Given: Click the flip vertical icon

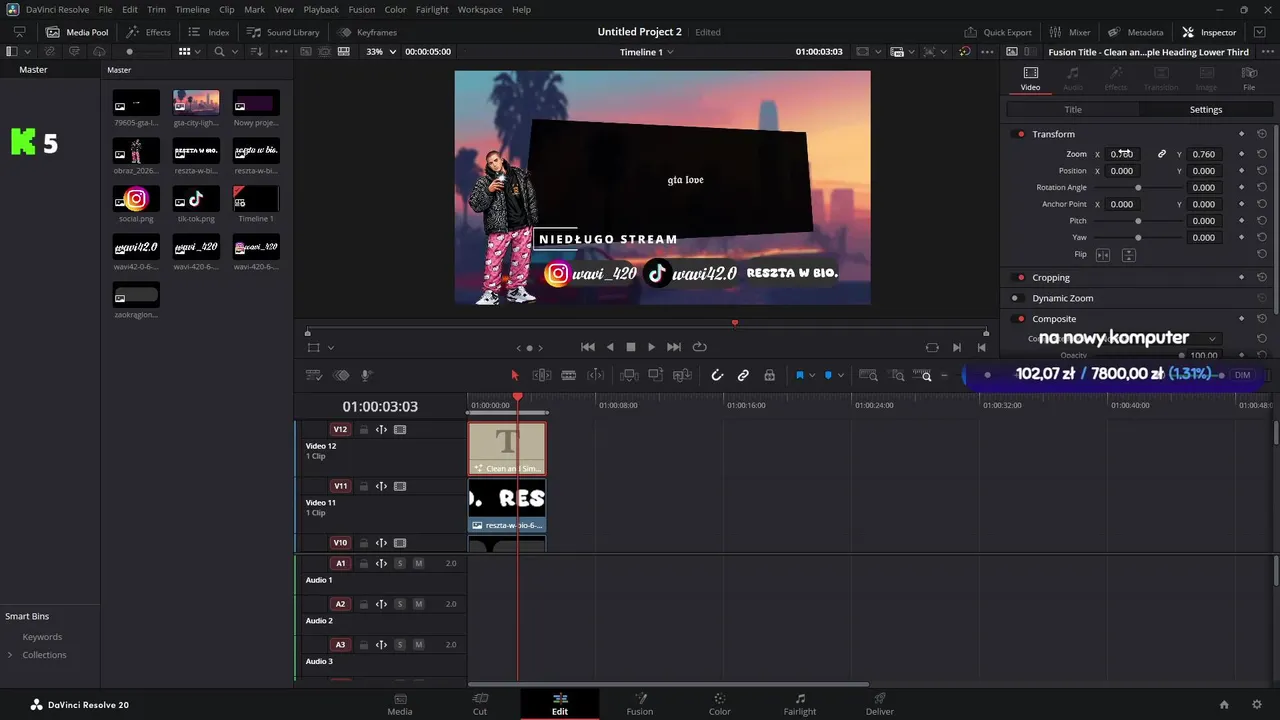Looking at the screenshot, I should tap(1128, 255).
